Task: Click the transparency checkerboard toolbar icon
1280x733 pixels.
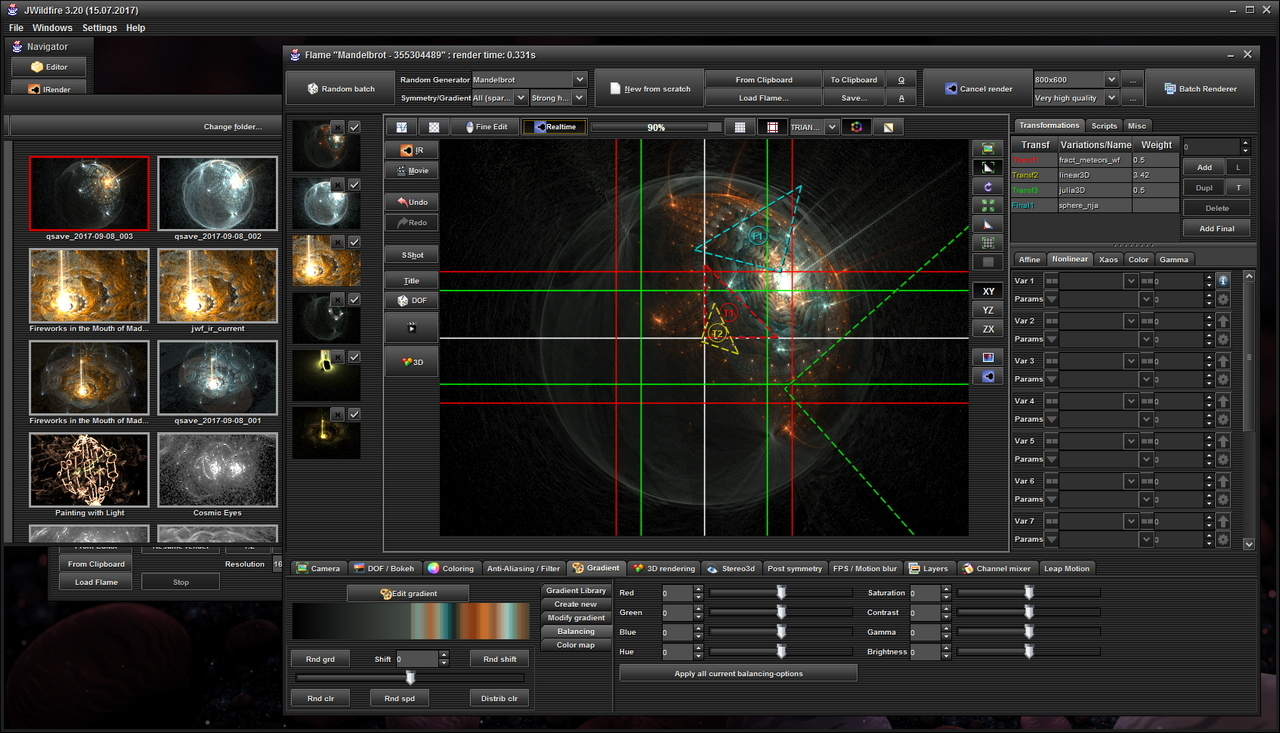Action: click(434, 127)
